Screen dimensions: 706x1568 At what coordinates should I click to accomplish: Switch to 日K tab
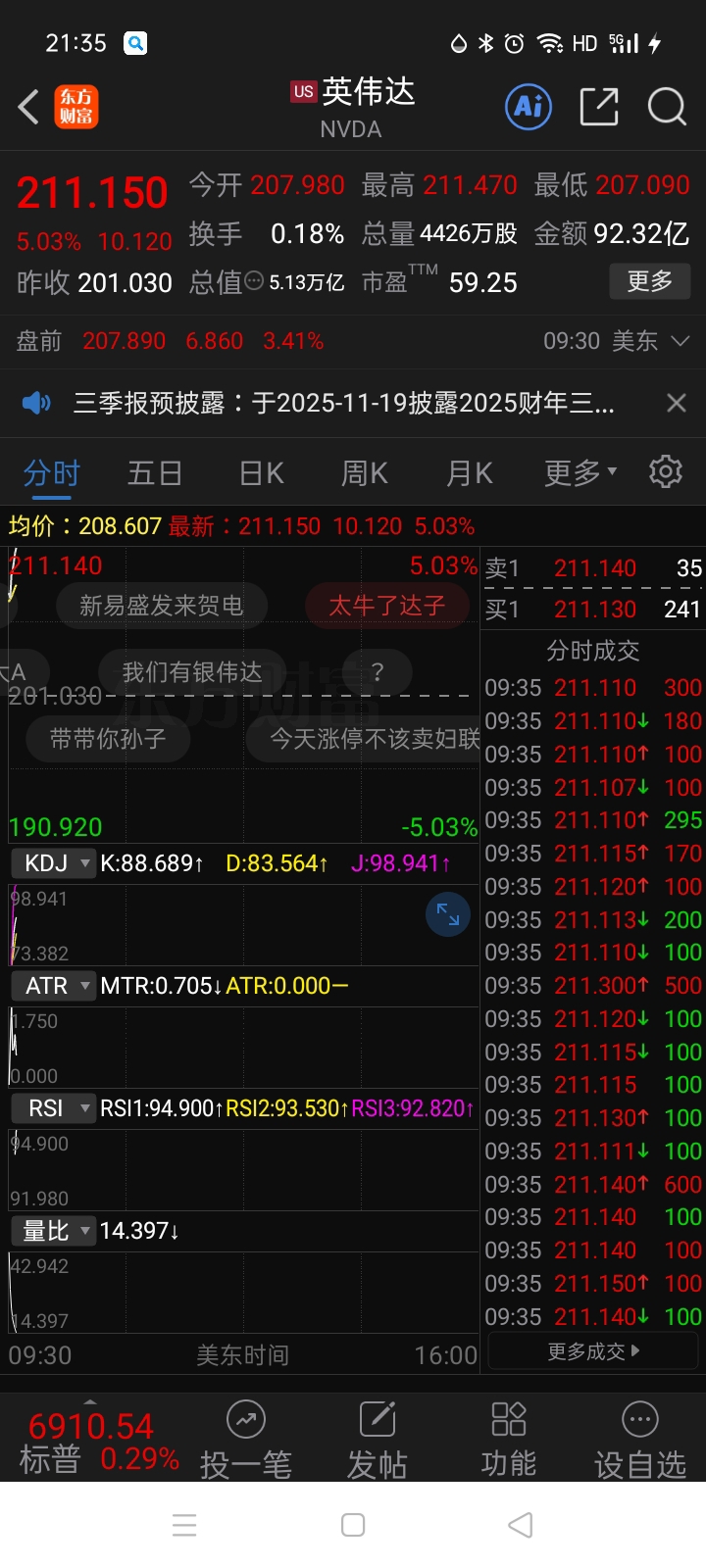click(262, 473)
